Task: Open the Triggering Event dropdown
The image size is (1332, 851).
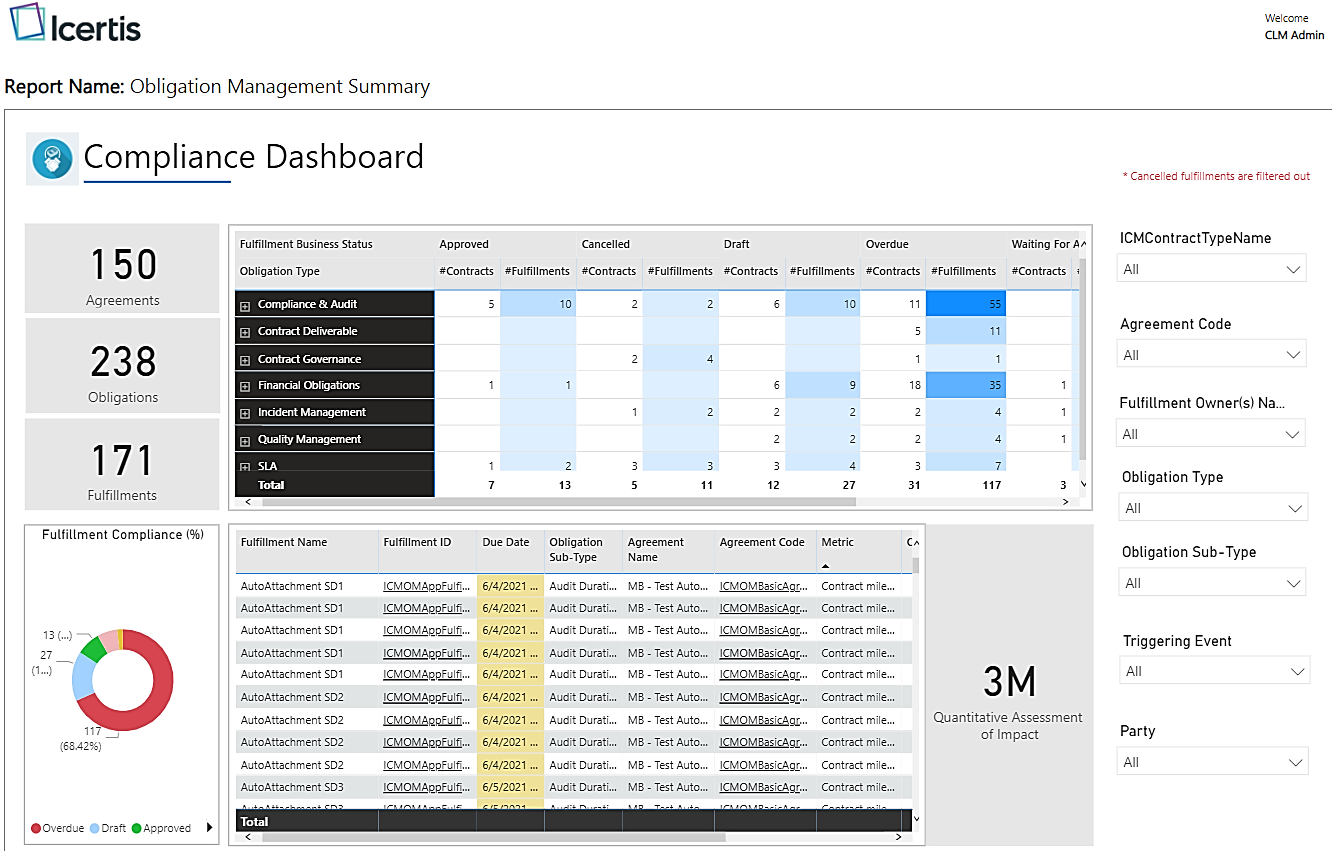Action: (1213, 671)
